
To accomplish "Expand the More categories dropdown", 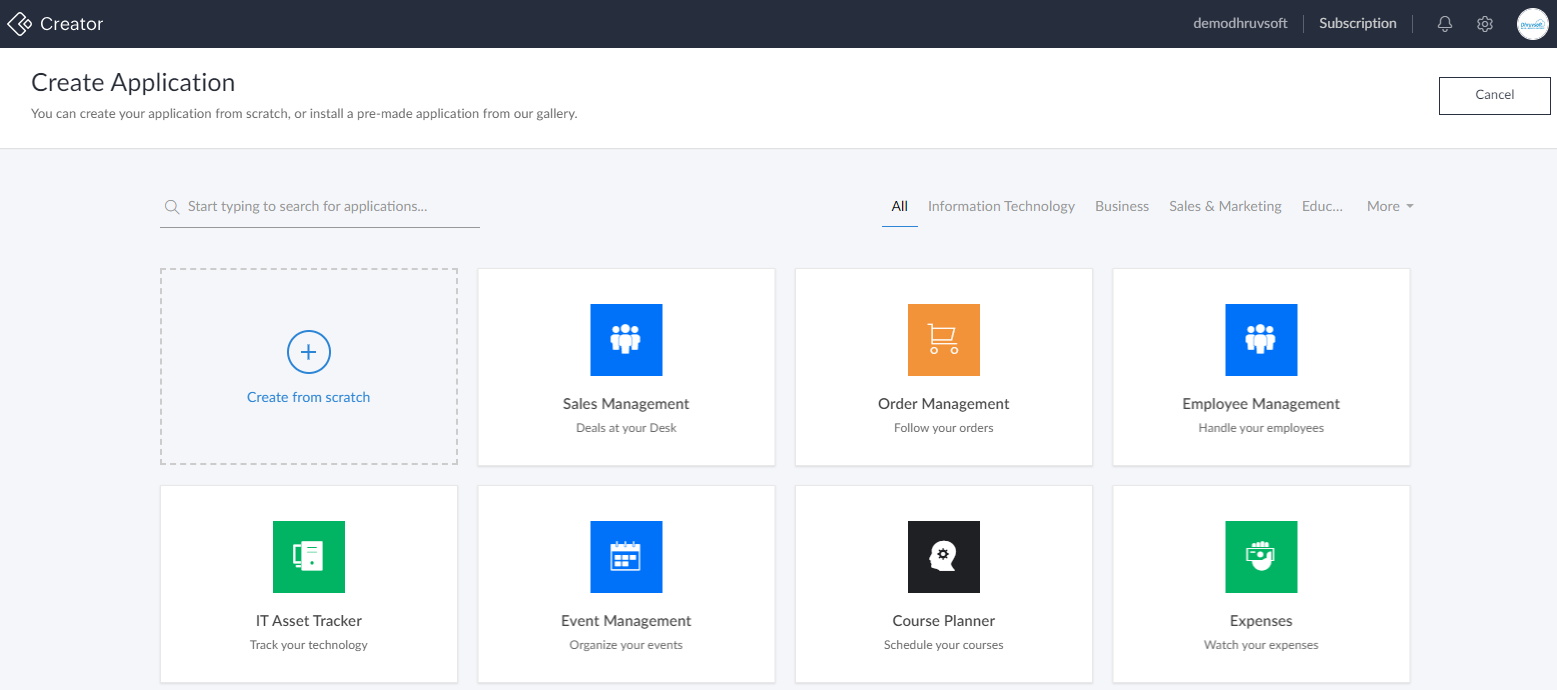I will [1389, 206].
